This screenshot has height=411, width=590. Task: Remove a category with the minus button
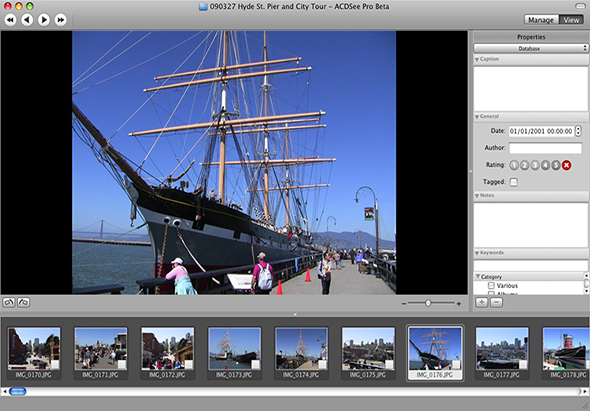497,302
